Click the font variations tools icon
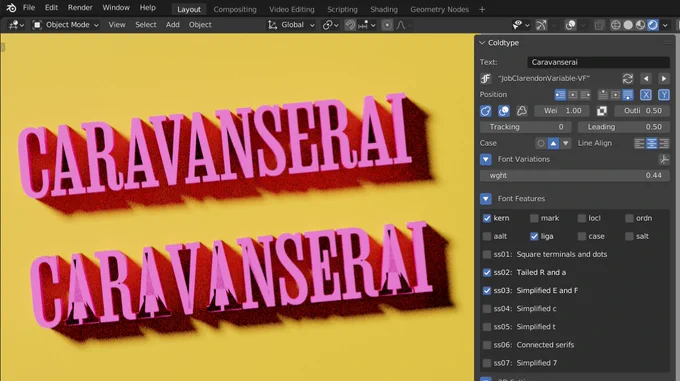 [x=664, y=159]
